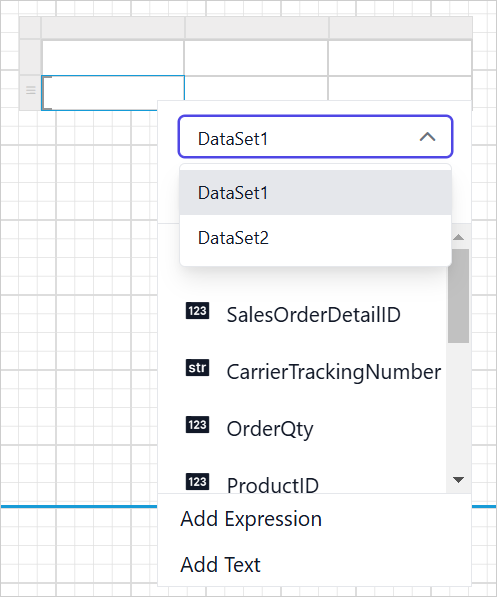Click the table corner handle
Screen dimensions: 497x597
(30, 28)
